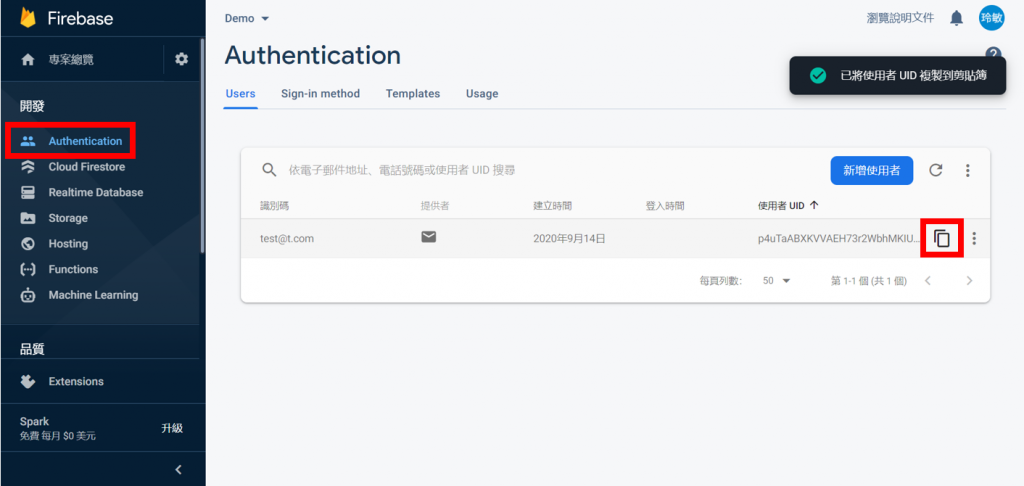Switch to Sign-in method tab
Screen dimensions: 1024x486
pyautogui.click(x=321, y=93)
